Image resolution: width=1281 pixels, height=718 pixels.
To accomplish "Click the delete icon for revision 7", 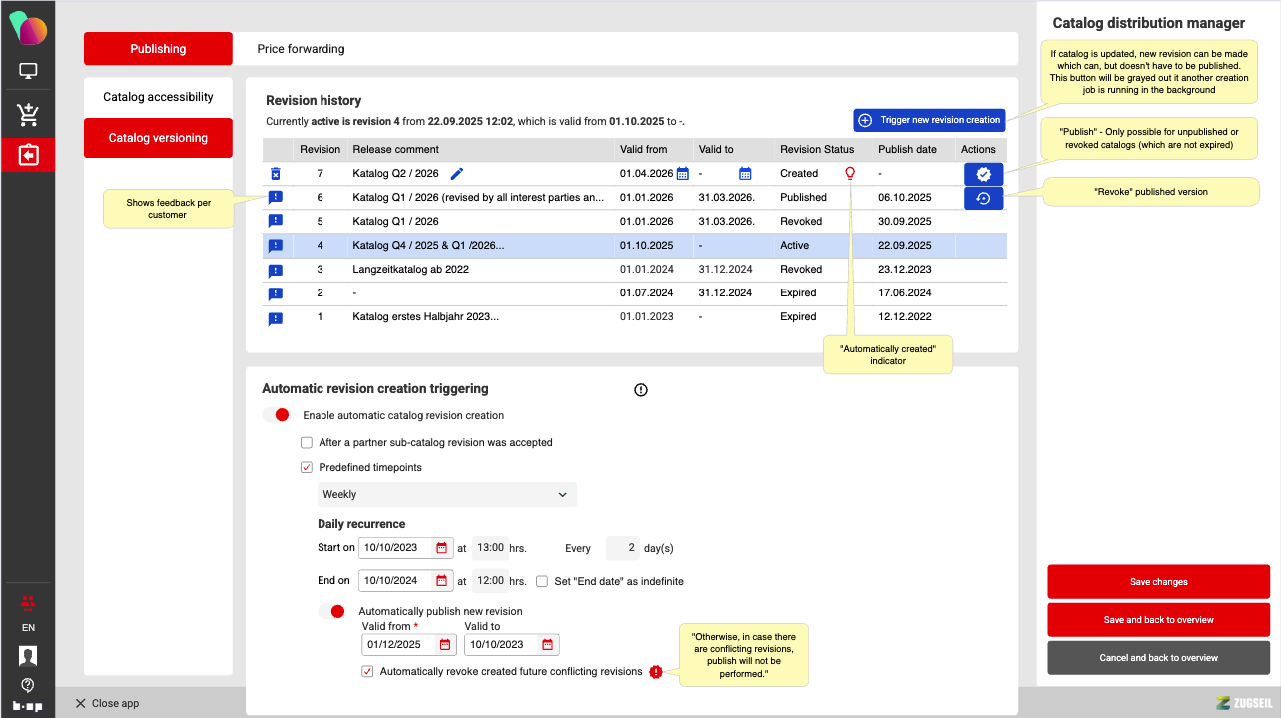I will click(276, 174).
